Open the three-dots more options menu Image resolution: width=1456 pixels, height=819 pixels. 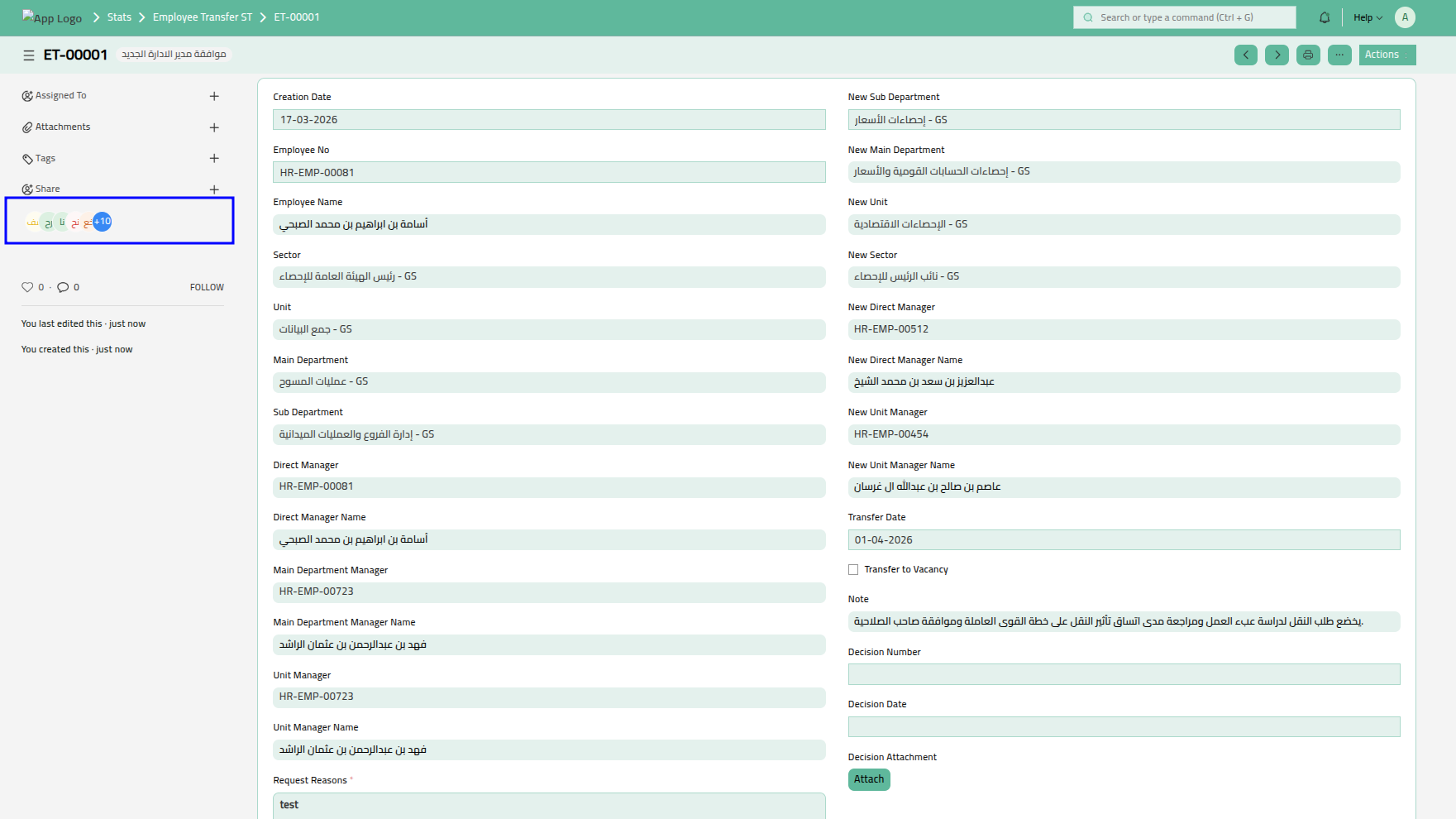tap(1339, 55)
